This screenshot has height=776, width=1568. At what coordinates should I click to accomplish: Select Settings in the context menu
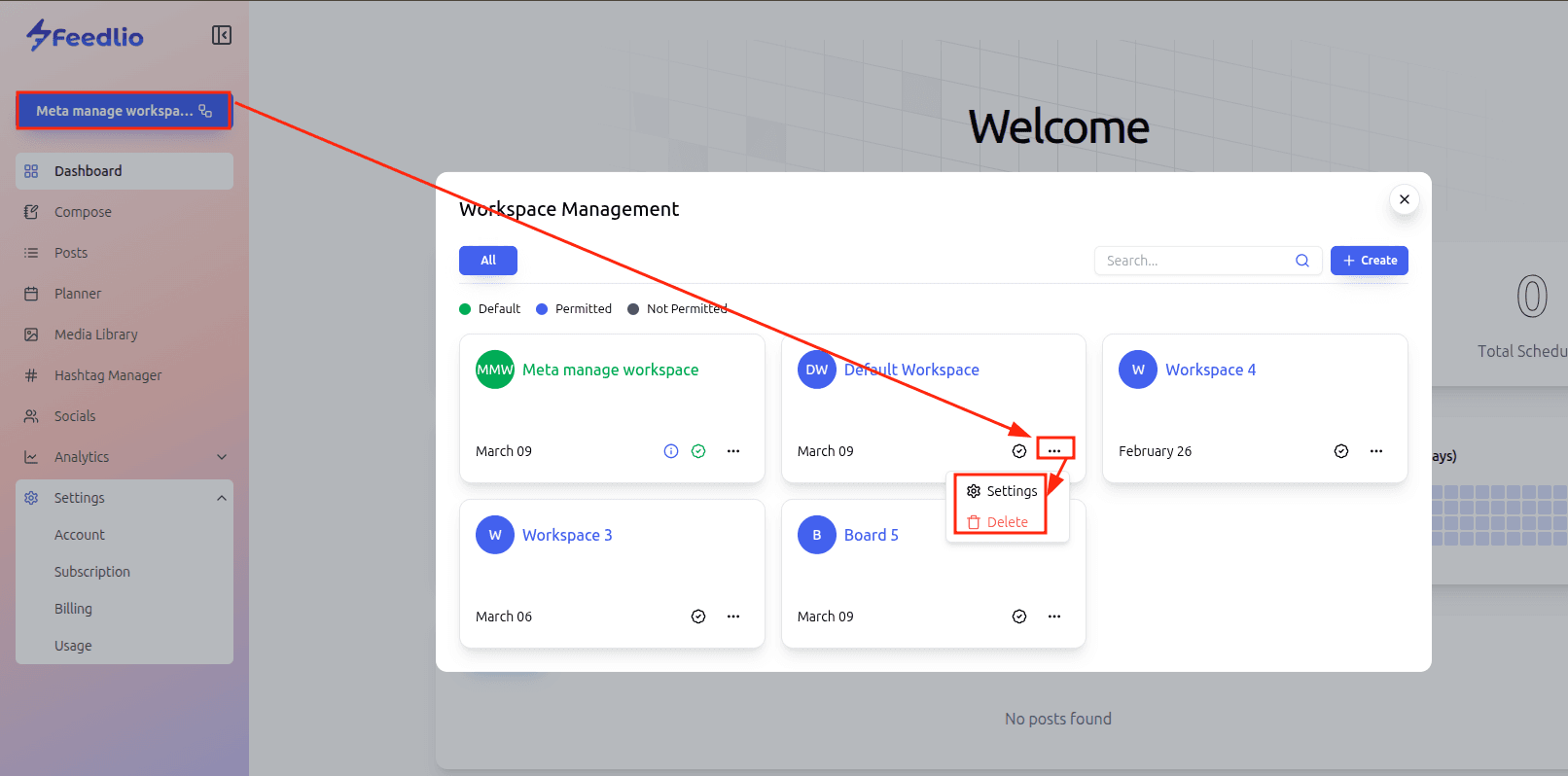coord(1002,491)
